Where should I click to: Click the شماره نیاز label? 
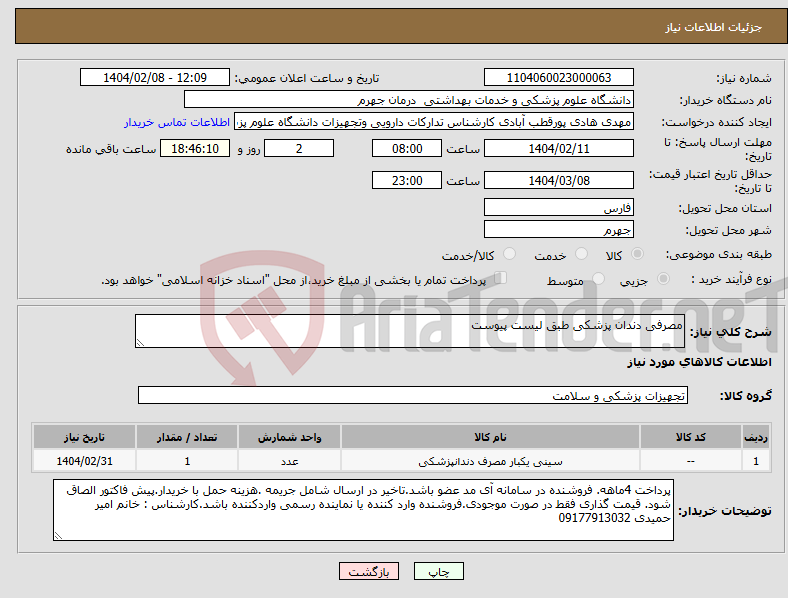click(x=744, y=78)
